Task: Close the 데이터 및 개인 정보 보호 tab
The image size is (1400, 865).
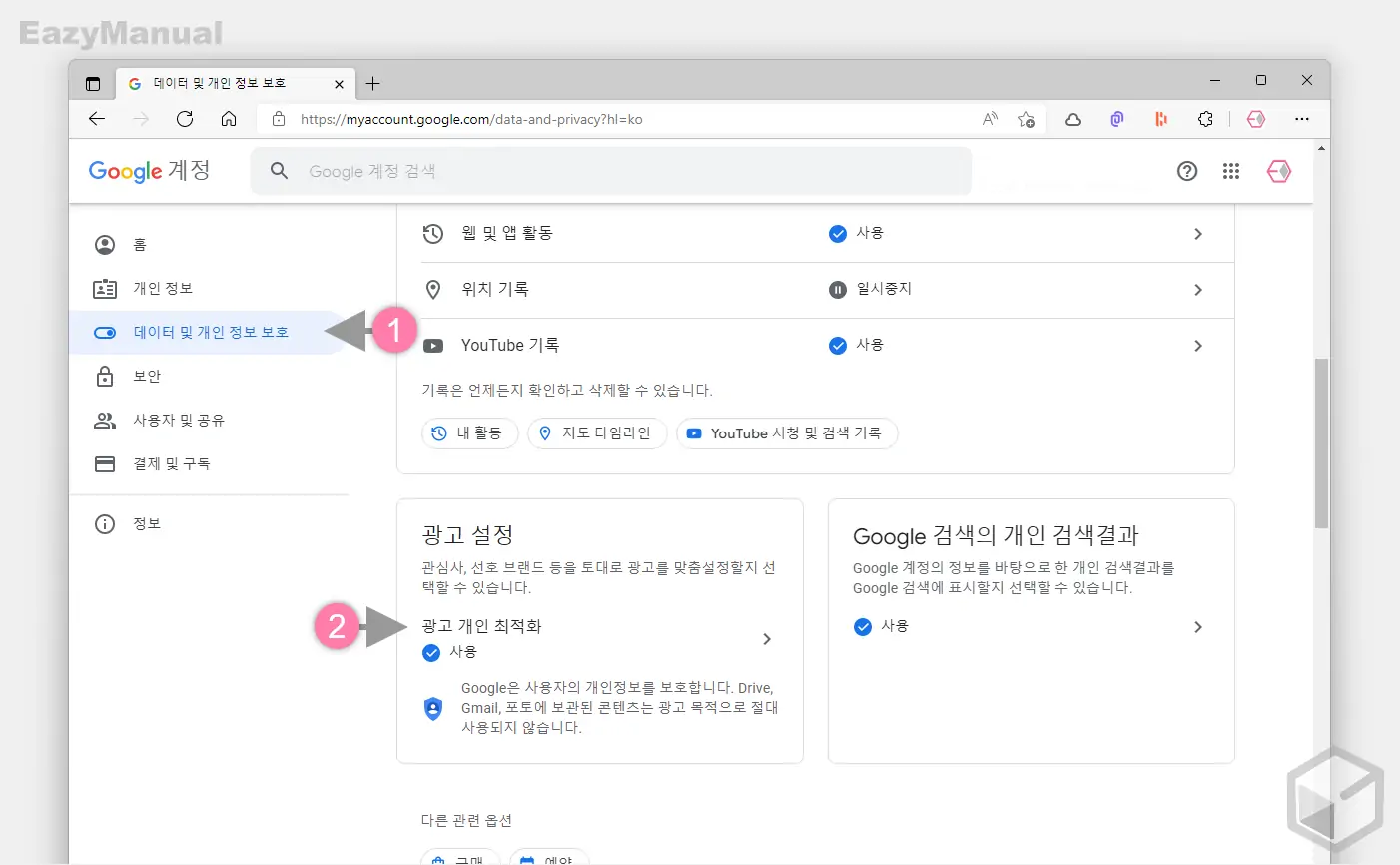Action: 339,84
